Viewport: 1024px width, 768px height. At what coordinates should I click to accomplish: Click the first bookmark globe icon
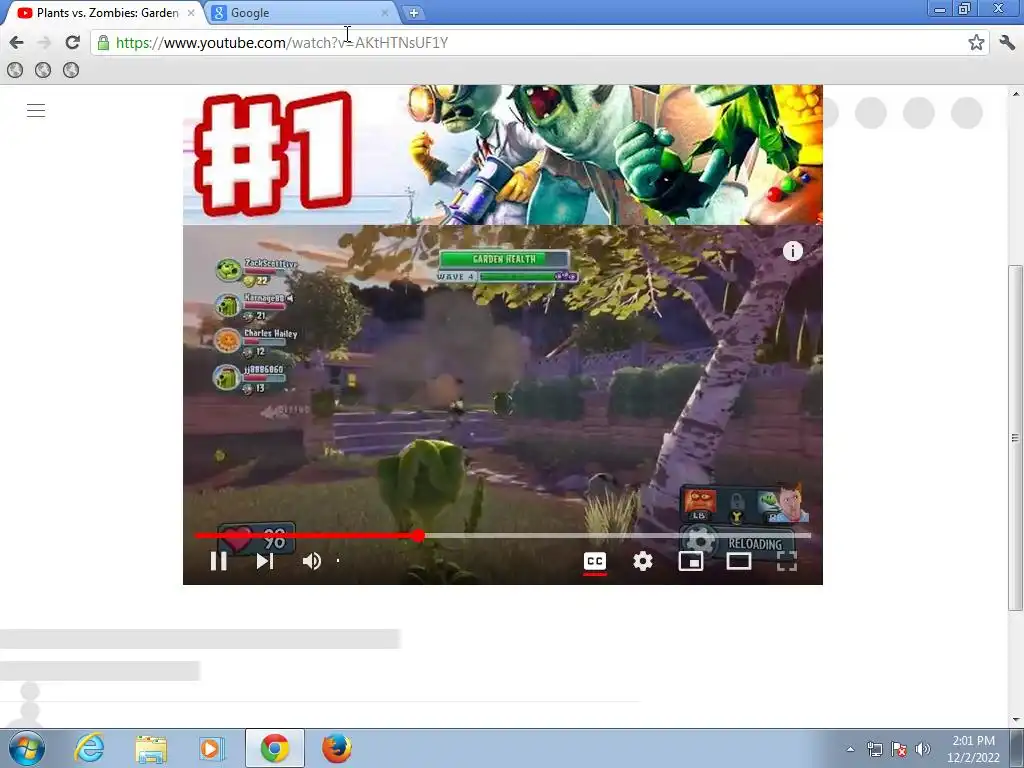(x=15, y=70)
